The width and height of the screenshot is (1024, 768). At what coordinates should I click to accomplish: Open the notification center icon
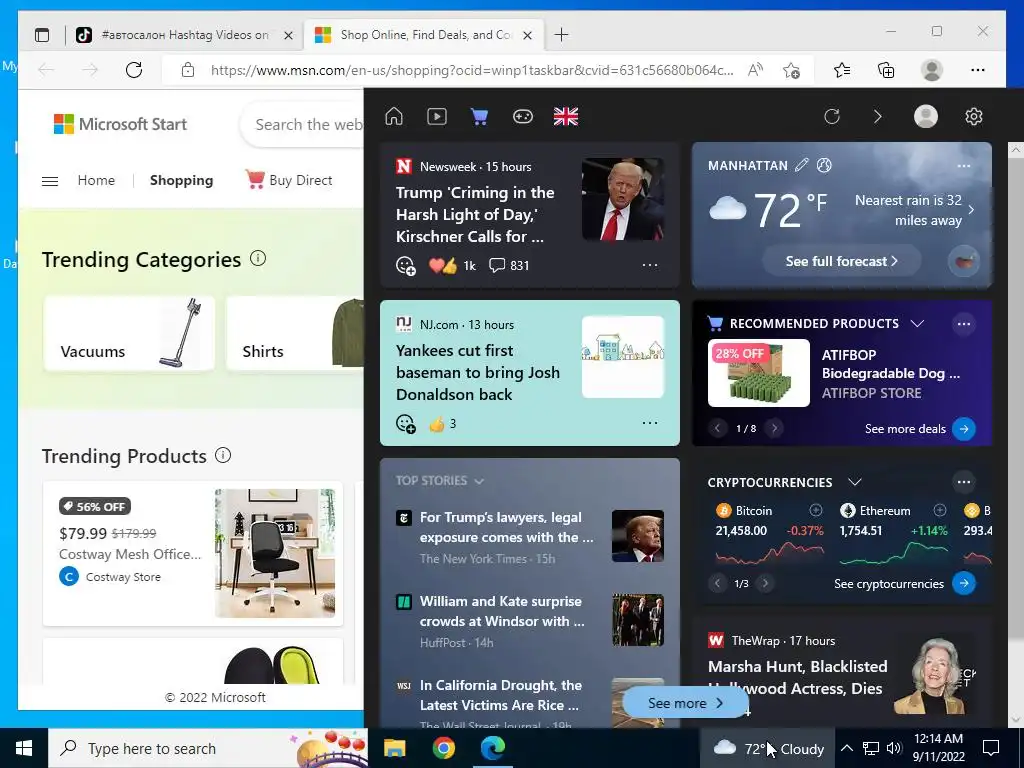(991, 748)
